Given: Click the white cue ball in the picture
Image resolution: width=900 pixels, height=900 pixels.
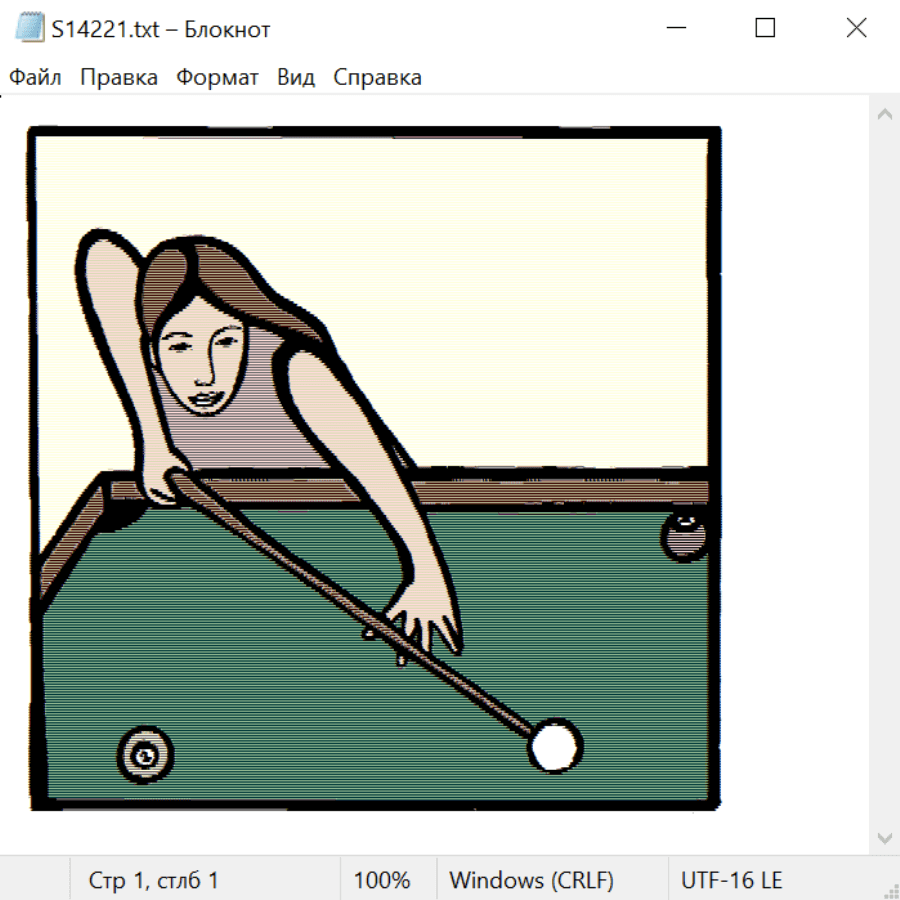Looking at the screenshot, I should (x=554, y=747).
